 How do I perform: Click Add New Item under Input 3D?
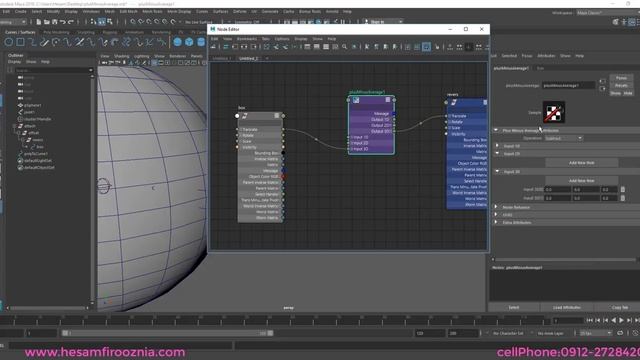click(582, 180)
